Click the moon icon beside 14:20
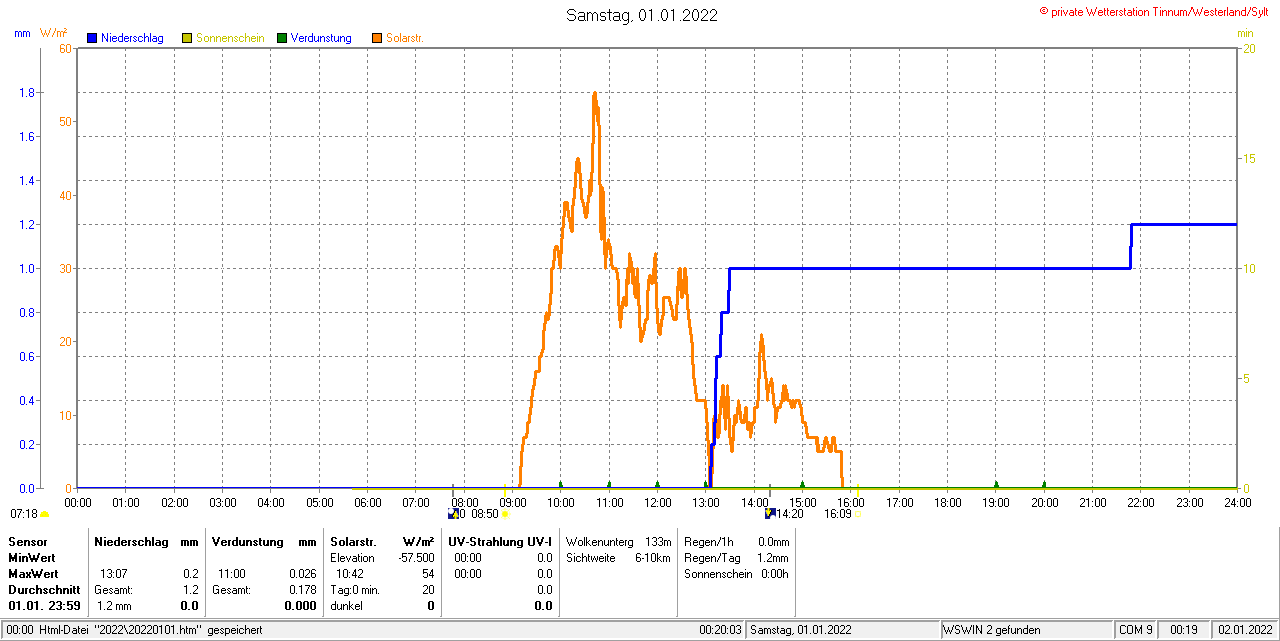Screen dimensions: 1280x641 coord(770,513)
